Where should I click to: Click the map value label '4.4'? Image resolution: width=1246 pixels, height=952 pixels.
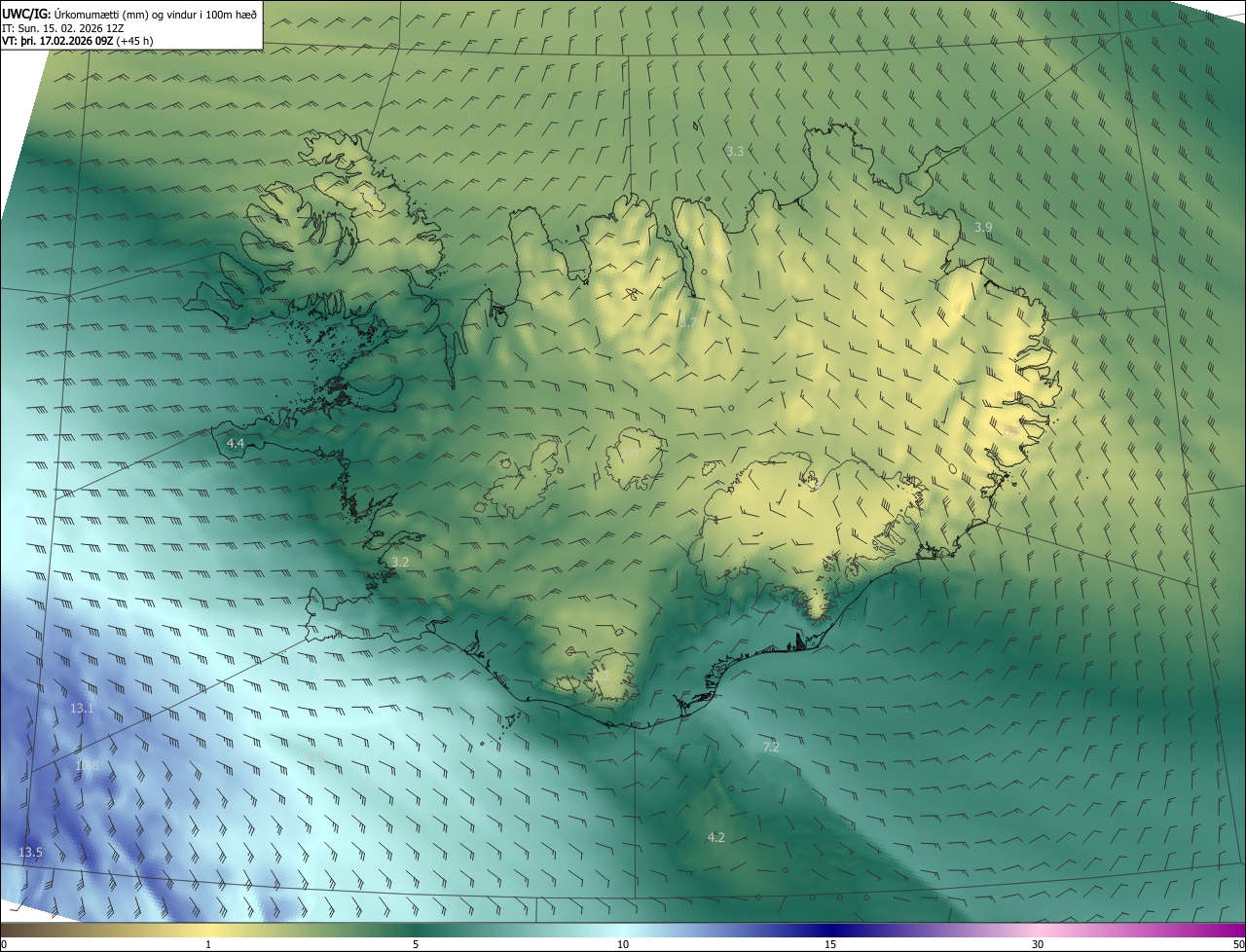coord(235,443)
